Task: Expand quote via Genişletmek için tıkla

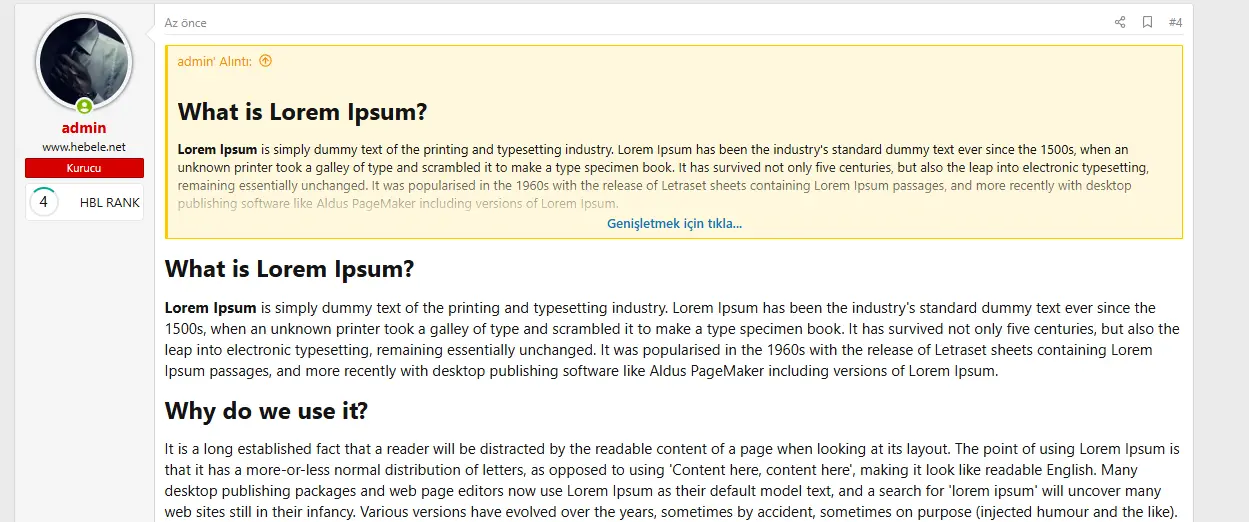Action: click(674, 223)
